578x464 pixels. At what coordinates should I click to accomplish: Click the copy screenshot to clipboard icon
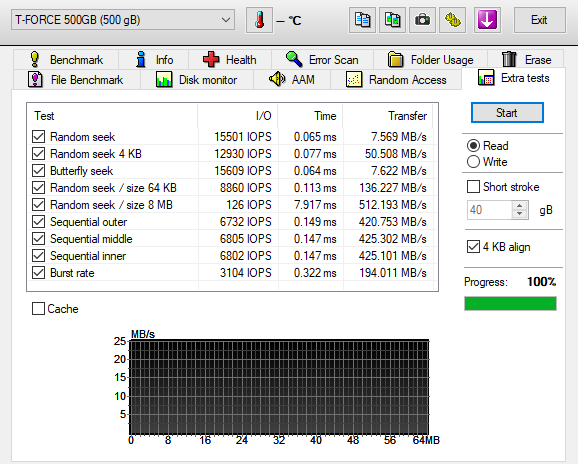pyautogui.click(x=392, y=20)
